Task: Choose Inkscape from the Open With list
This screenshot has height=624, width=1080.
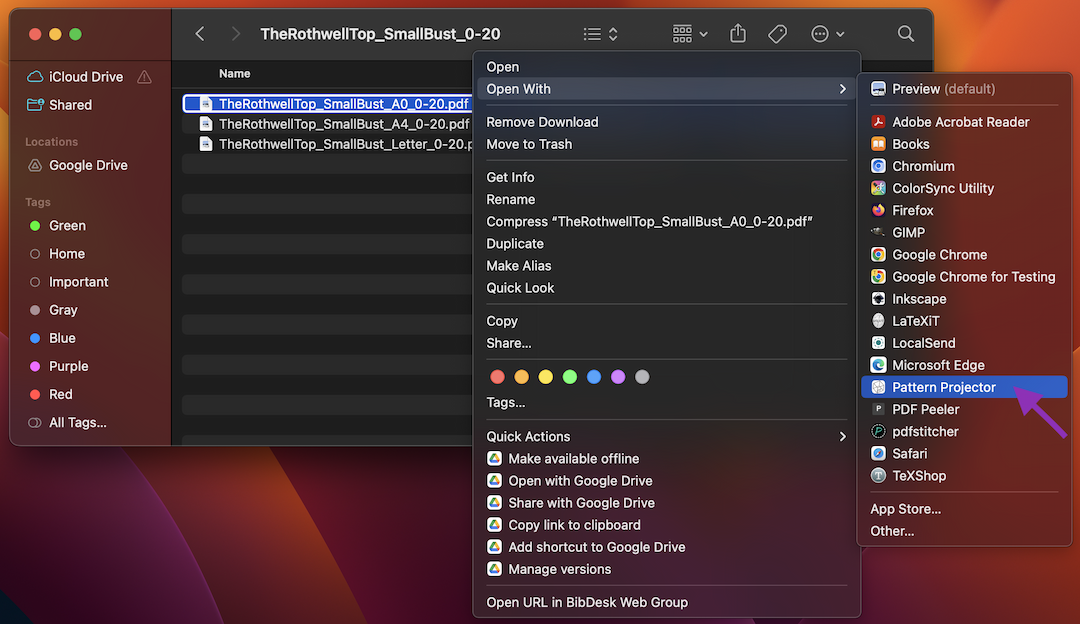Action: 919,299
